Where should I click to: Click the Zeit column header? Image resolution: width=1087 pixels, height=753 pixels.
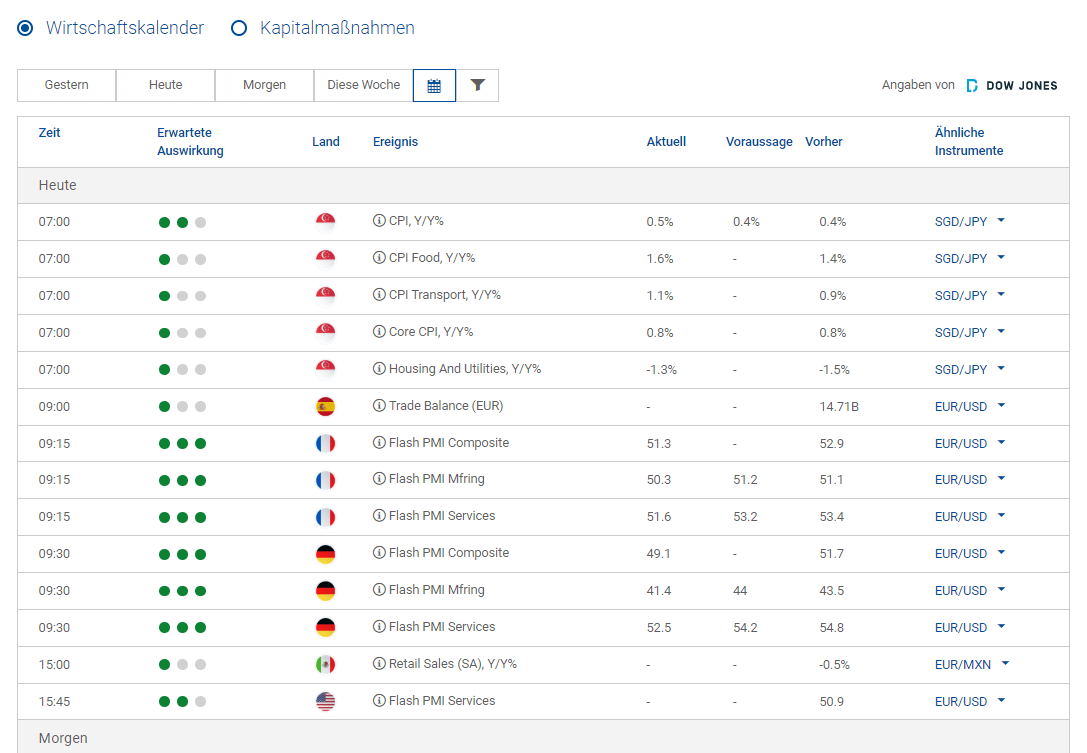49,132
